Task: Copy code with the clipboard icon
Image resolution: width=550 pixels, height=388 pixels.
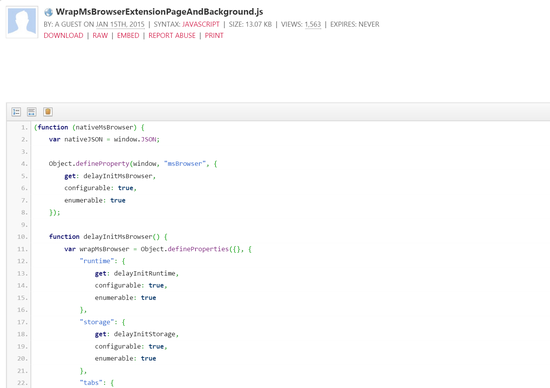Action: tap(48, 112)
